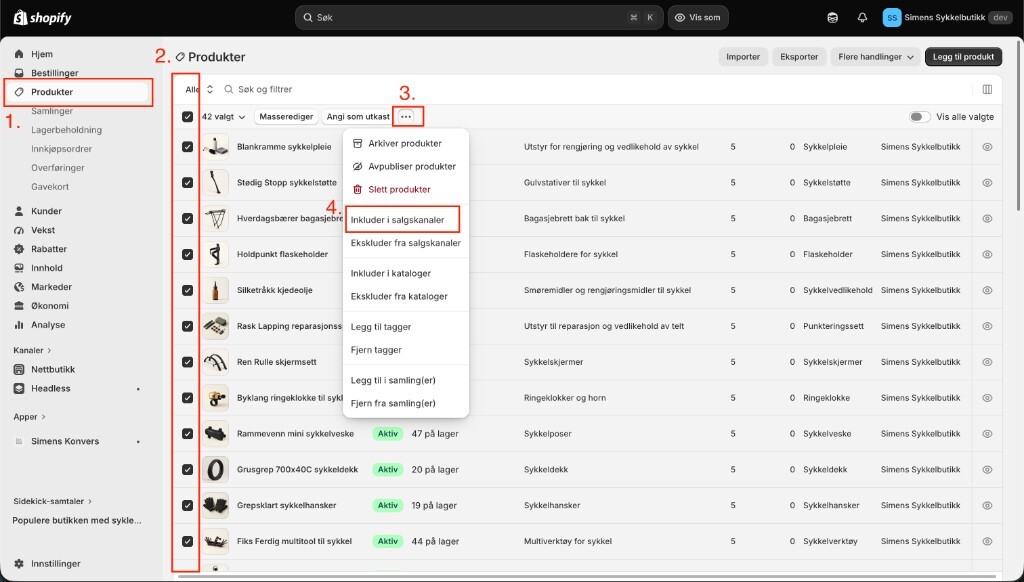Open the notifications bell
Viewport: 1024px width, 582px height.
point(862,18)
